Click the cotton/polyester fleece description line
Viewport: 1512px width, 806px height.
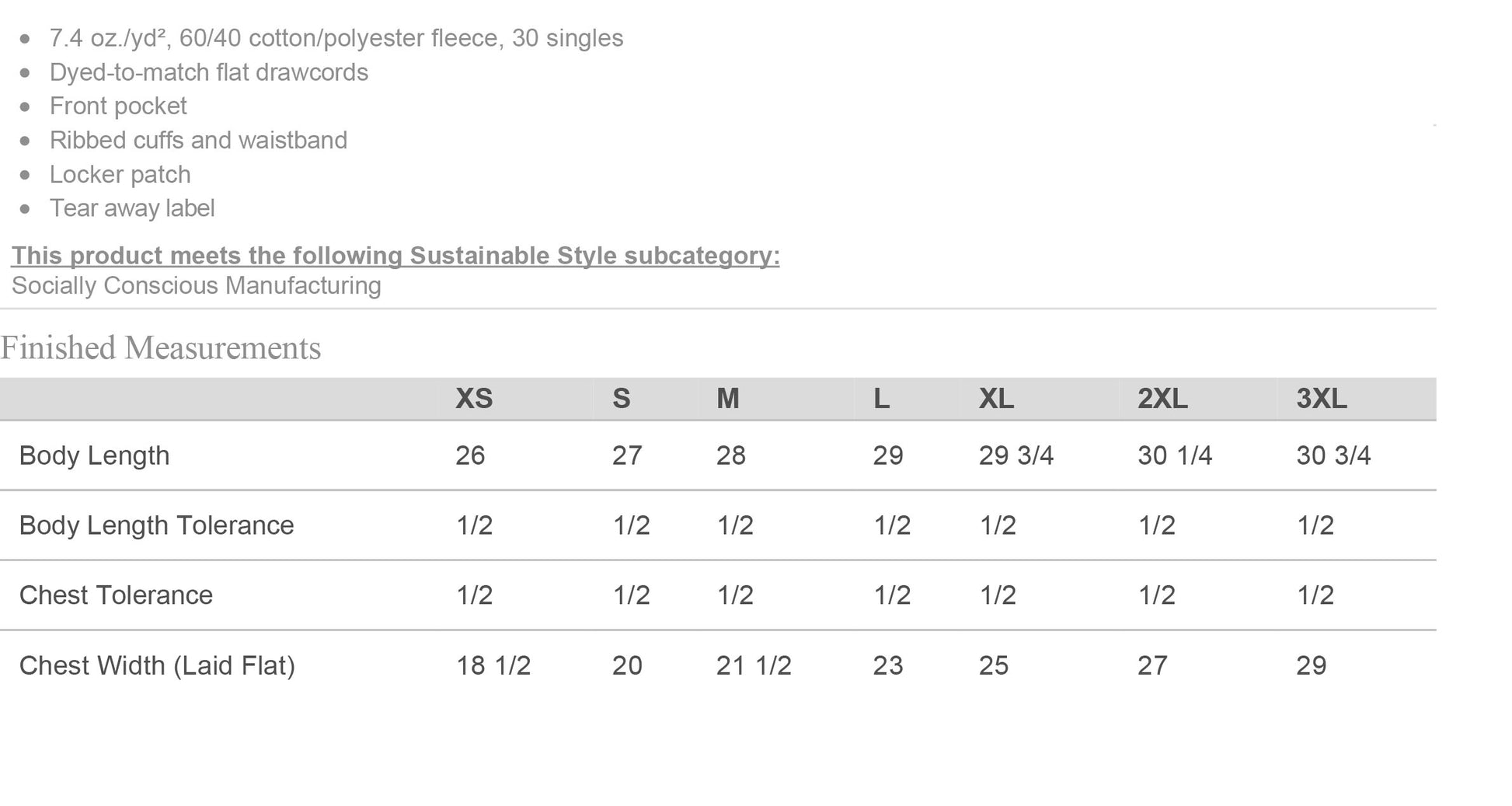point(336,38)
